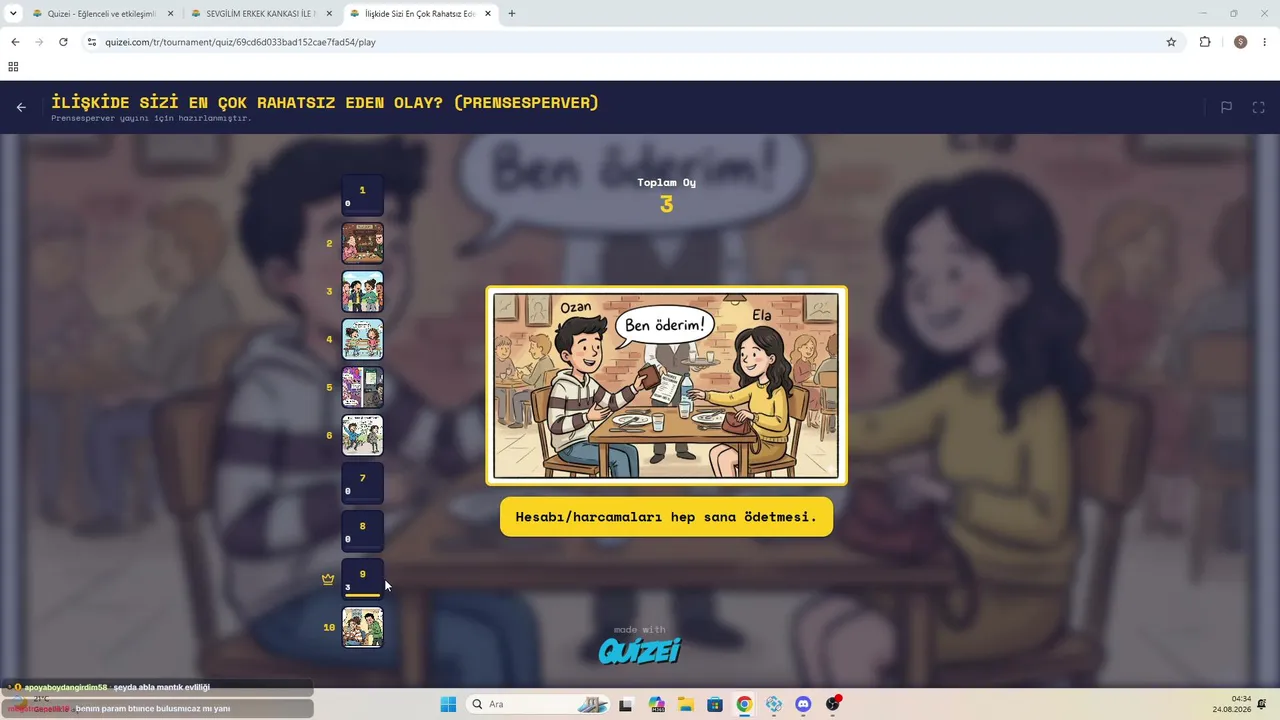Close the 'İlişkide Sizi En Çok' tab
The image size is (1280, 720).
coord(488,14)
